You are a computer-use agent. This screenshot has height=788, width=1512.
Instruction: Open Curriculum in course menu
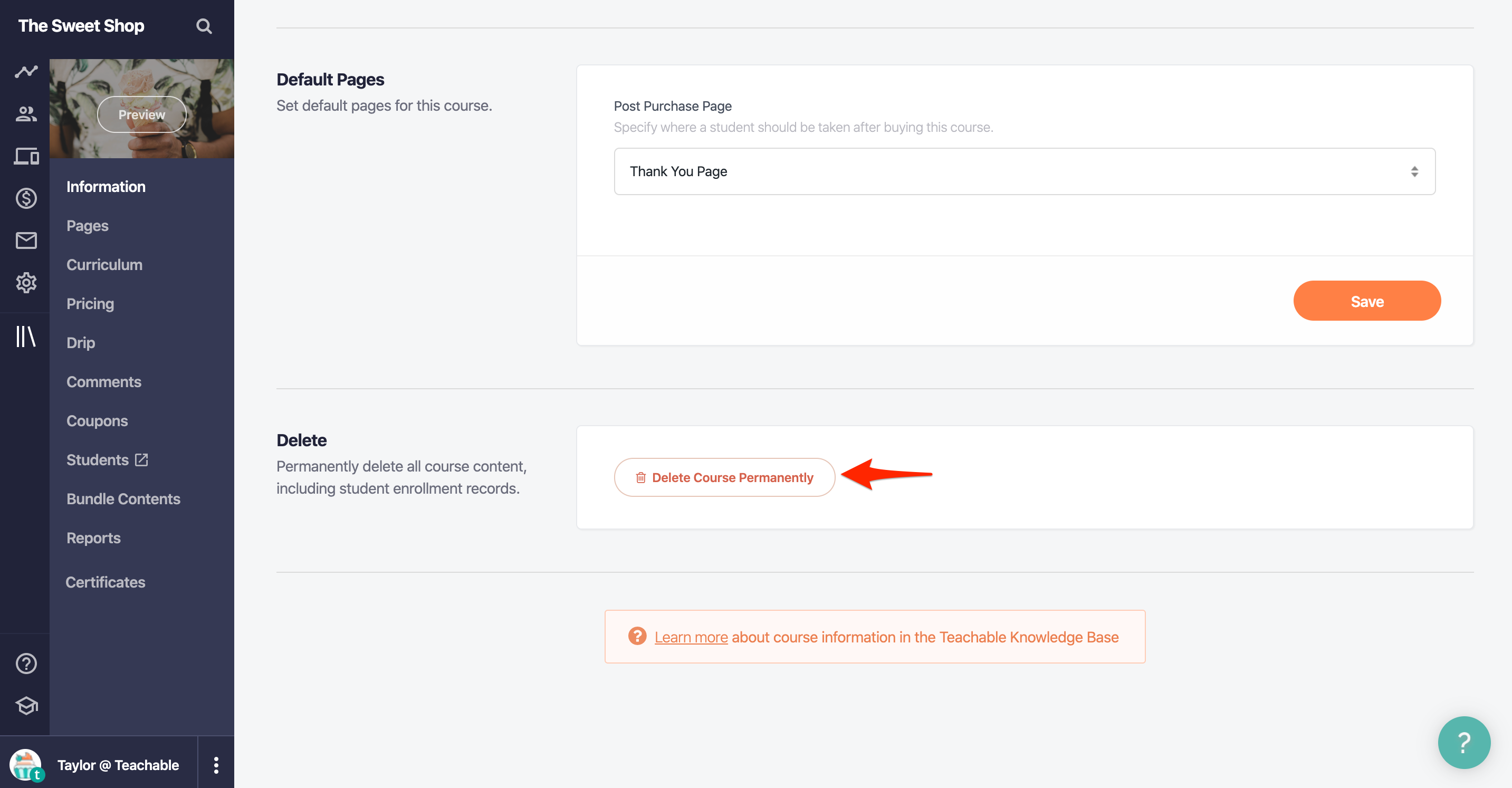tap(104, 265)
